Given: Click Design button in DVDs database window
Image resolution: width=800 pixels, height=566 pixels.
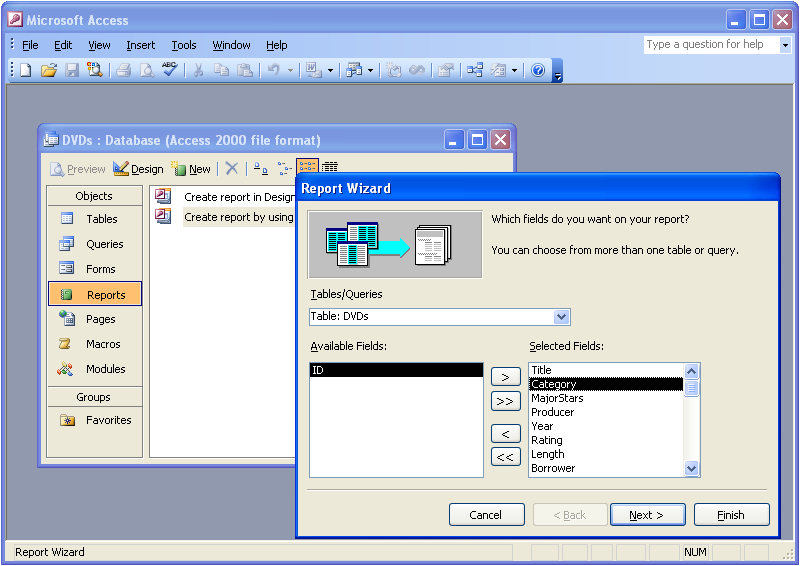Looking at the screenshot, I should (138, 169).
